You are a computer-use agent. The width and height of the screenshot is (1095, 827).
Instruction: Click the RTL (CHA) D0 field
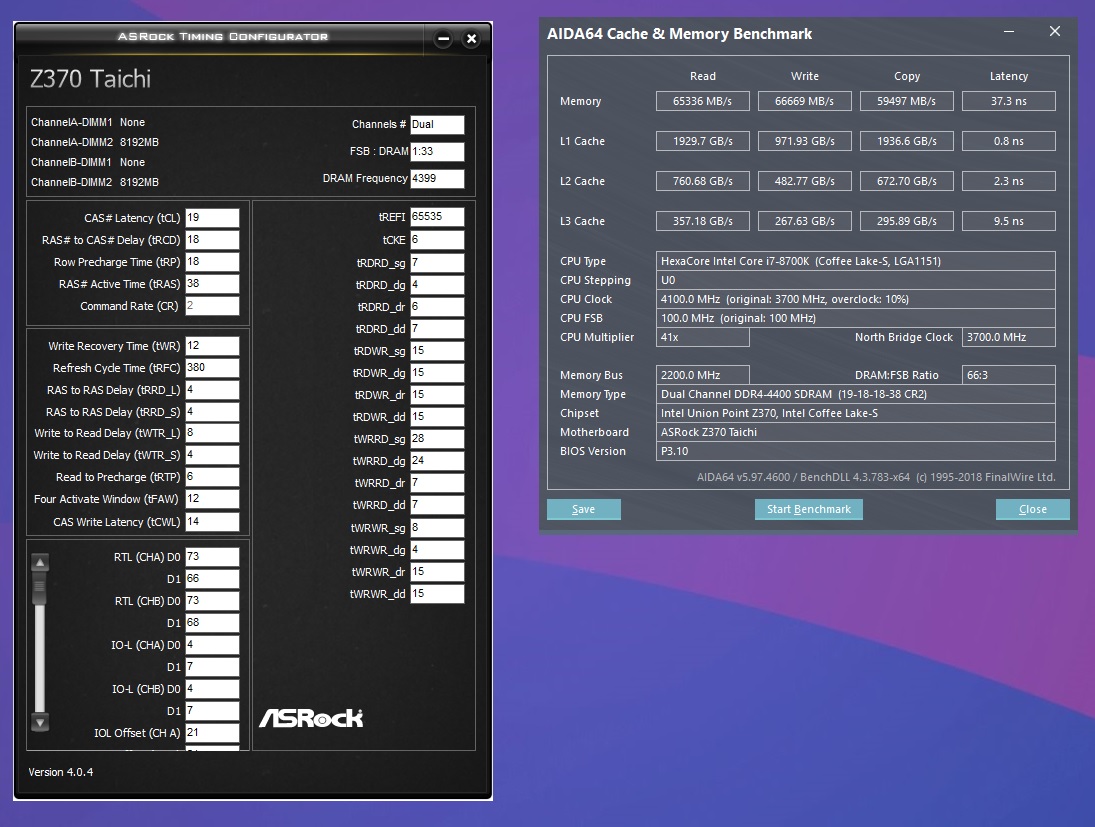[x=212, y=557]
